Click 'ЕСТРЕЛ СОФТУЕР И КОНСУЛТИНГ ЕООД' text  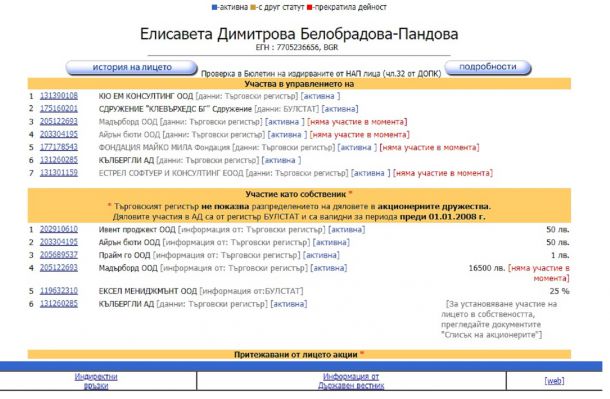pyautogui.click(x=171, y=173)
